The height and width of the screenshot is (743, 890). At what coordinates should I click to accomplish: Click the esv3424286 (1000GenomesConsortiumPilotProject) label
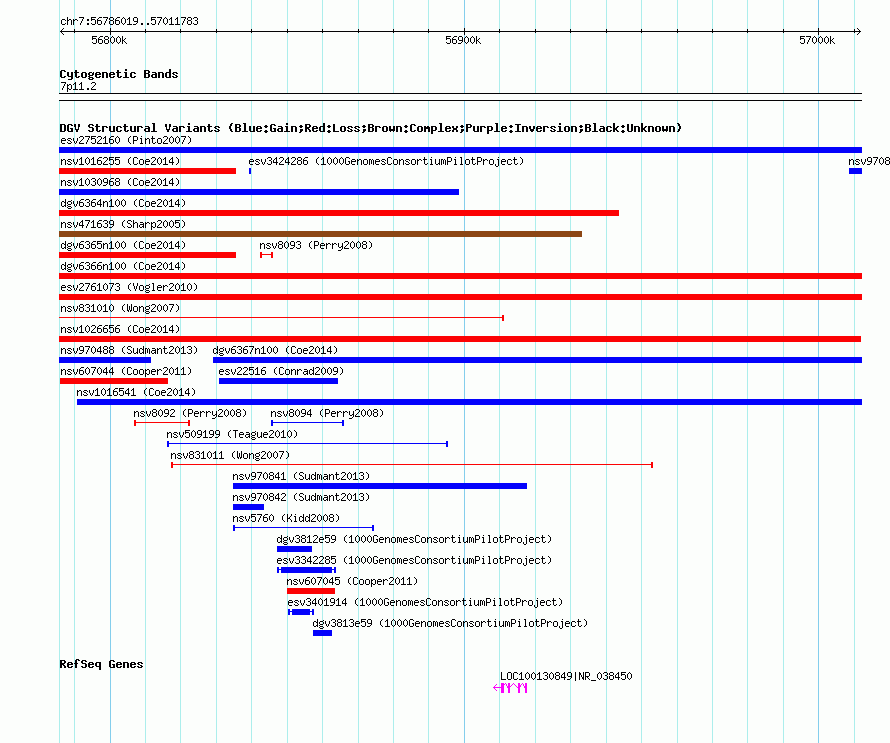pos(386,161)
